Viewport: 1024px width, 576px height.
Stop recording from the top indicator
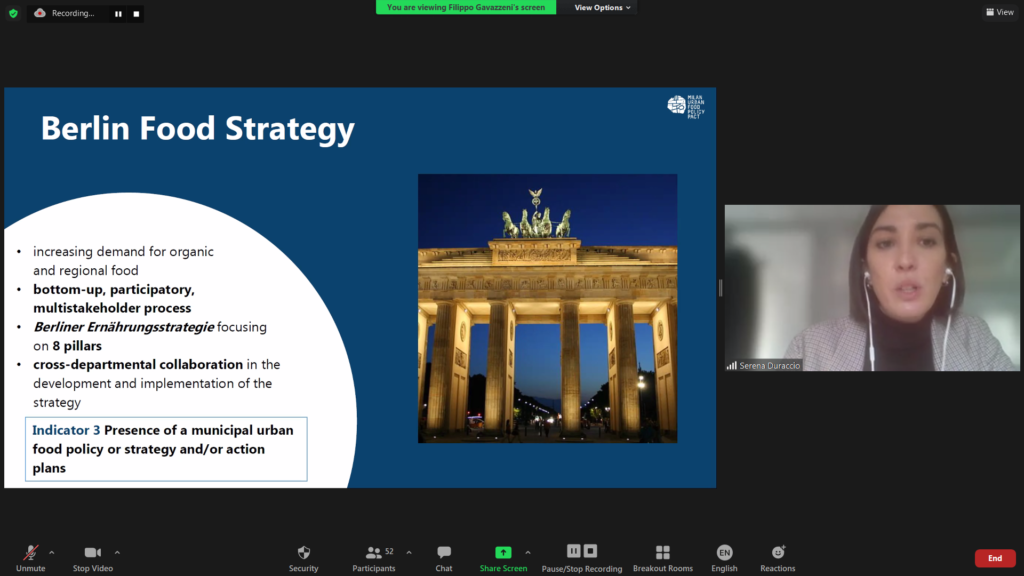(135, 14)
